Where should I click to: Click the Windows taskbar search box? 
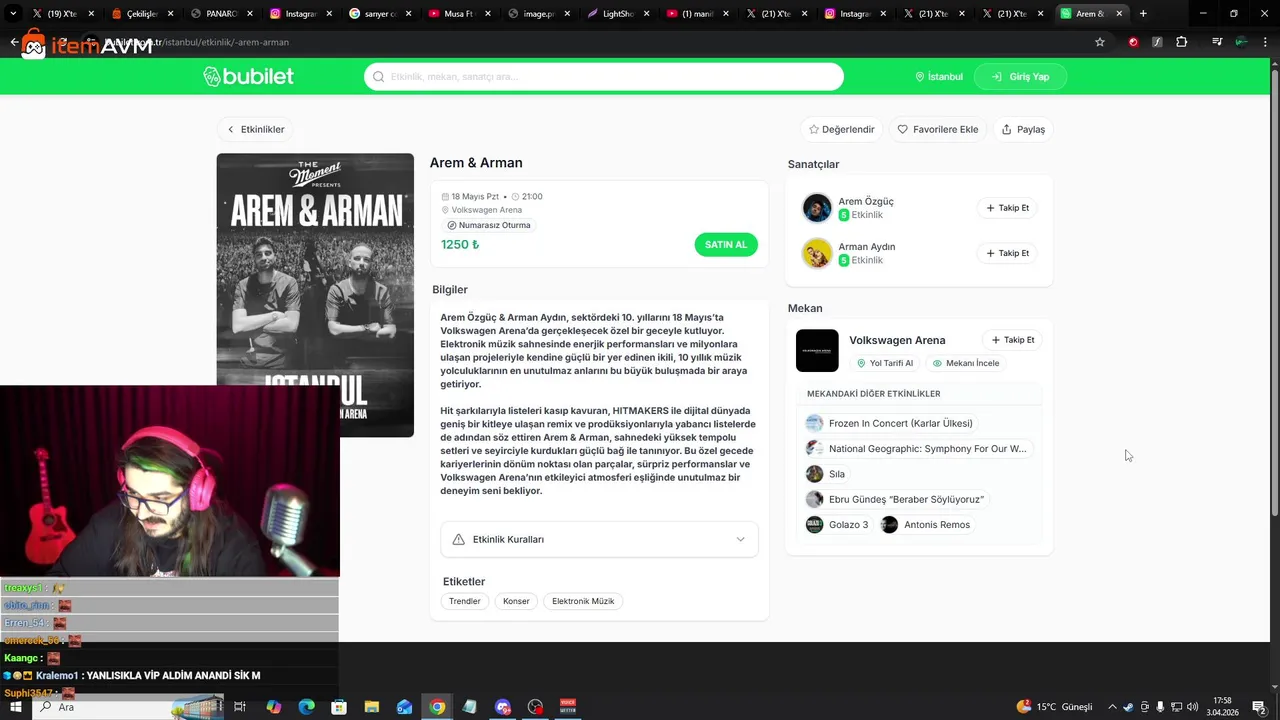(128, 707)
